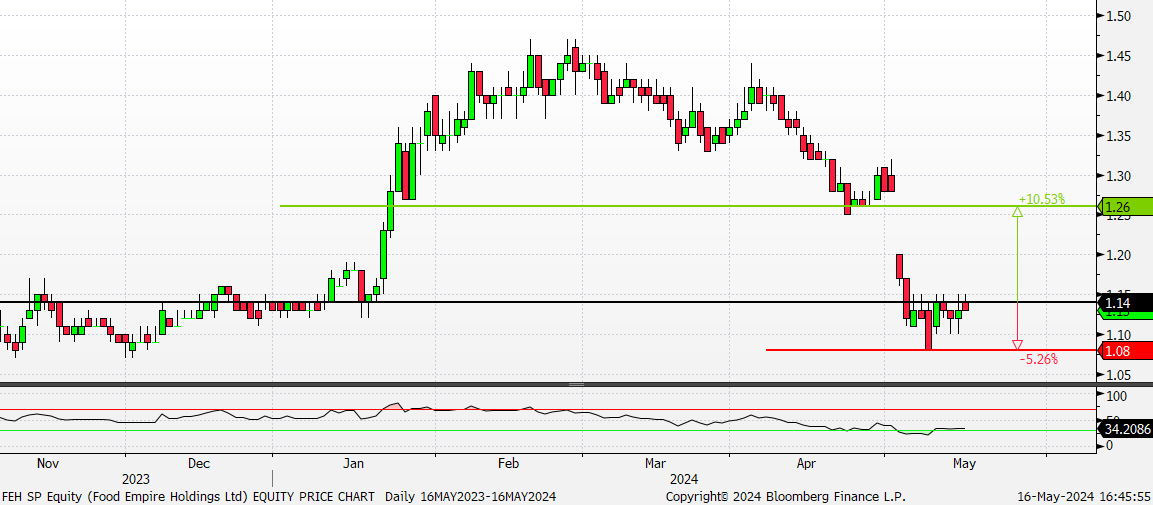Screen dimensions: 1153x505
Task: Click the Copyright 2024 Bloomberg Finance text
Action: click(786, 496)
